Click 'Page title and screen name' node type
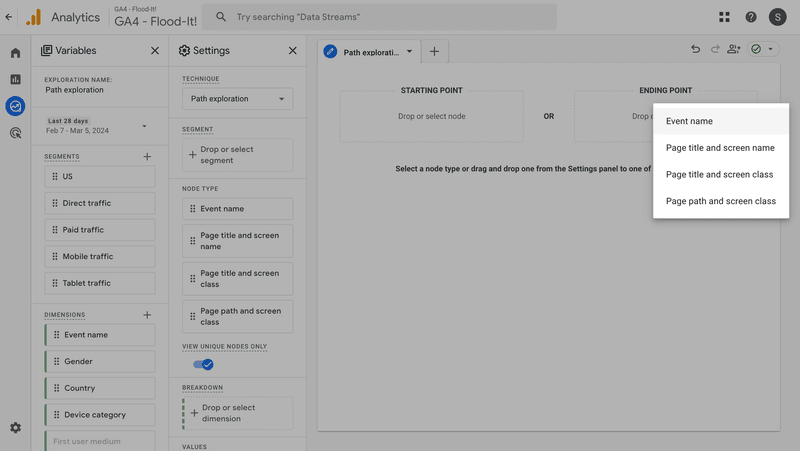This screenshot has width=800, height=451. (x=238, y=241)
